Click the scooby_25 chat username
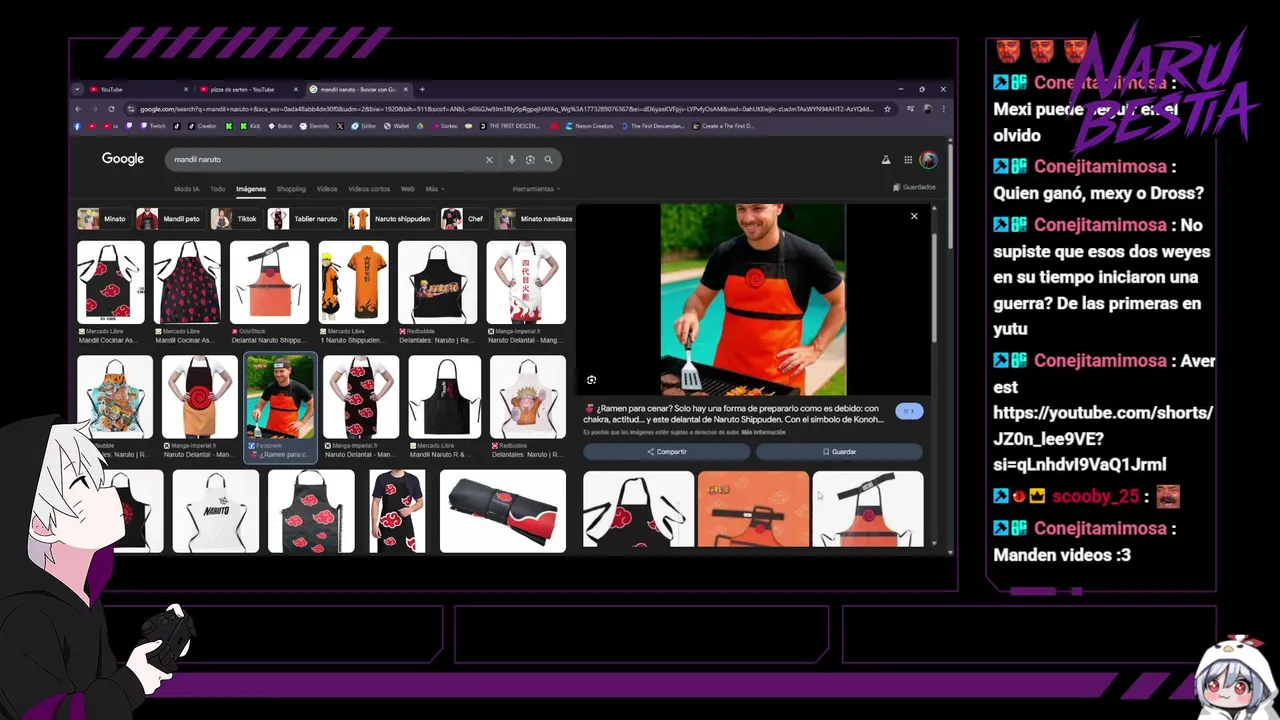Viewport: 1280px width, 720px height. point(1095,496)
